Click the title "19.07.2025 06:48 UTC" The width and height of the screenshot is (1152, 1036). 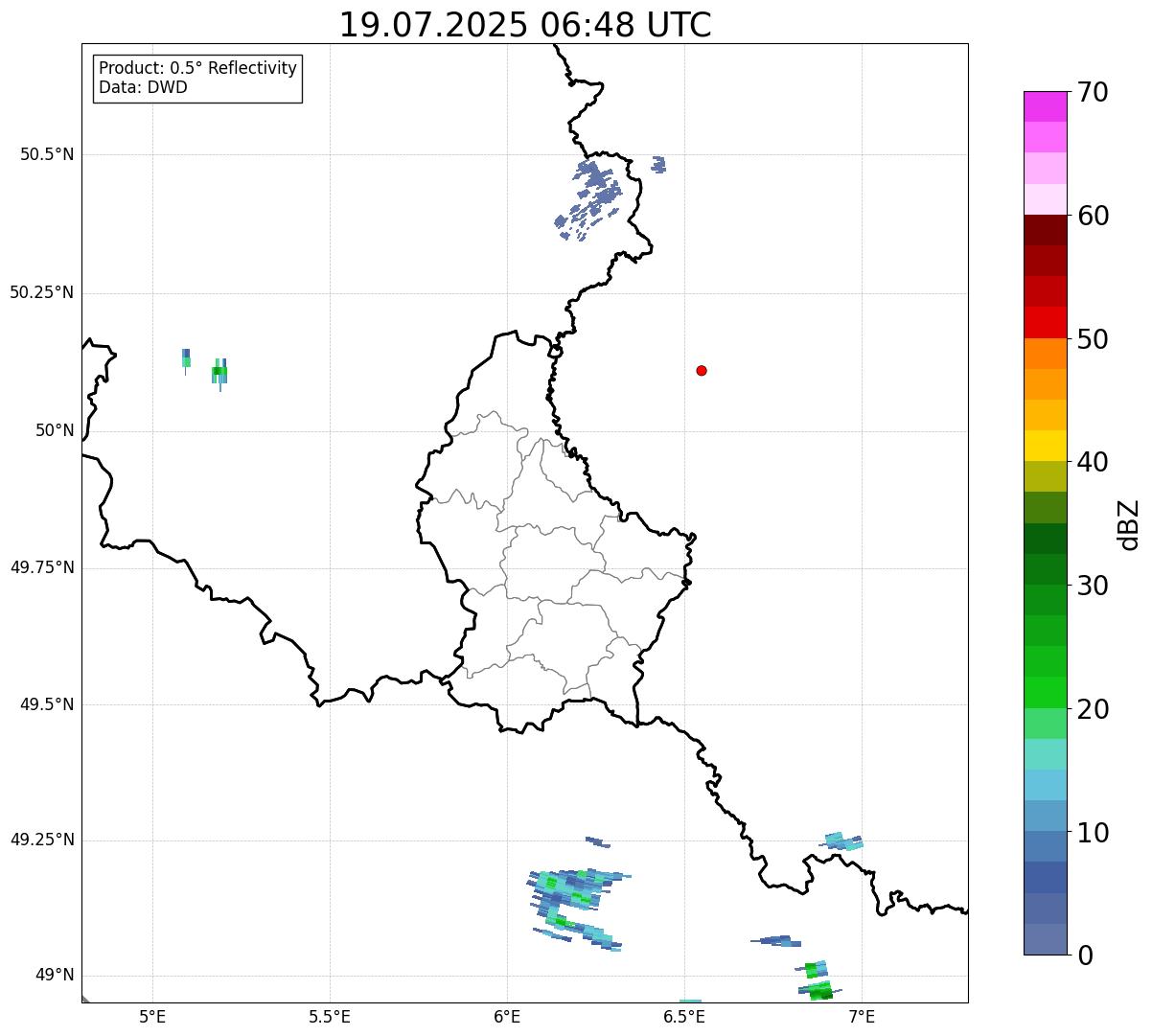coord(525,25)
